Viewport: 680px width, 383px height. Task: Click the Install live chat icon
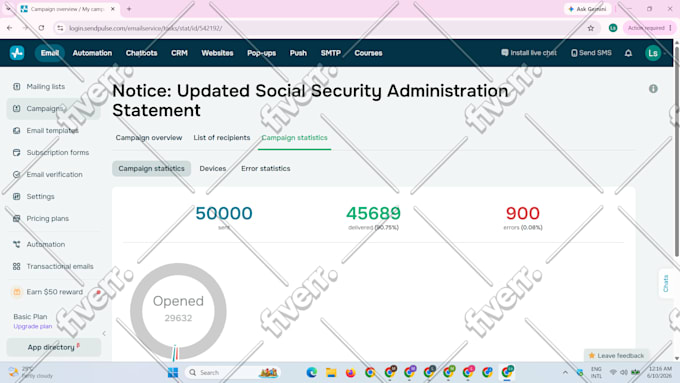504,52
